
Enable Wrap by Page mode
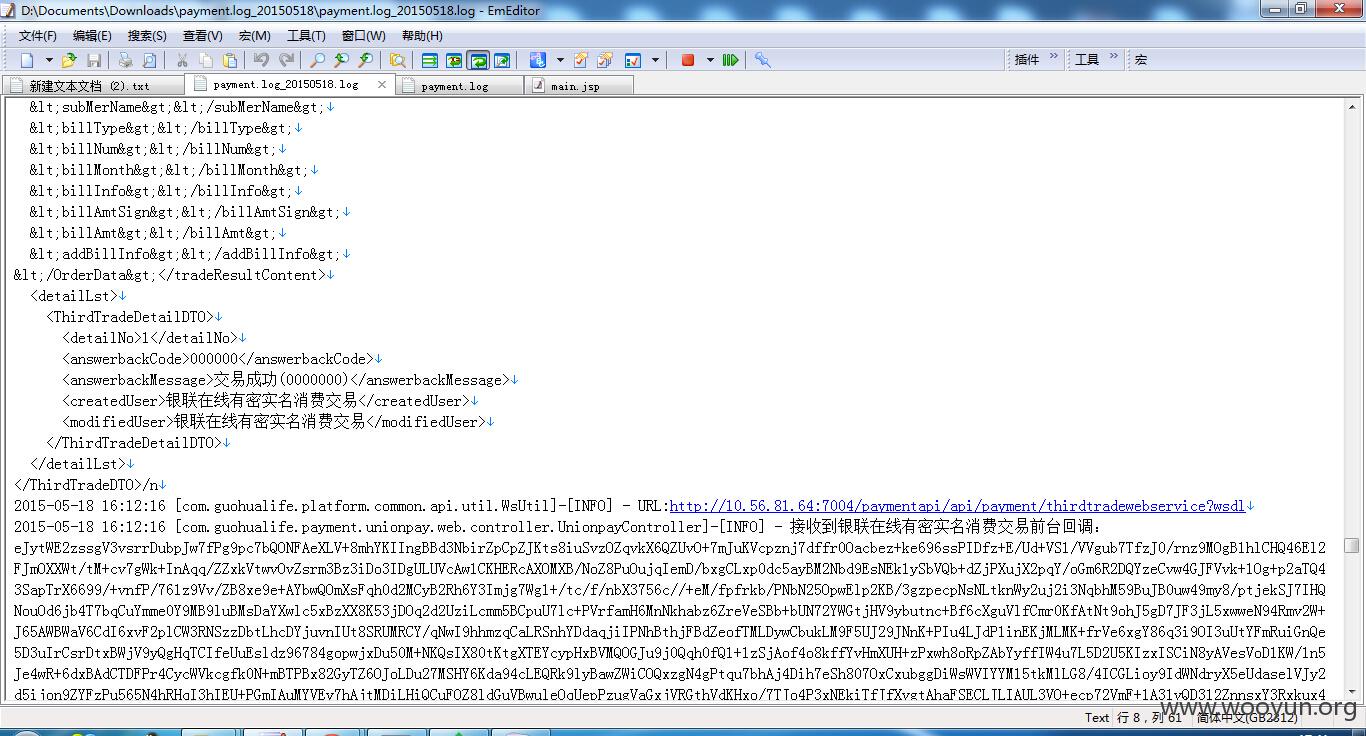(502, 60)
